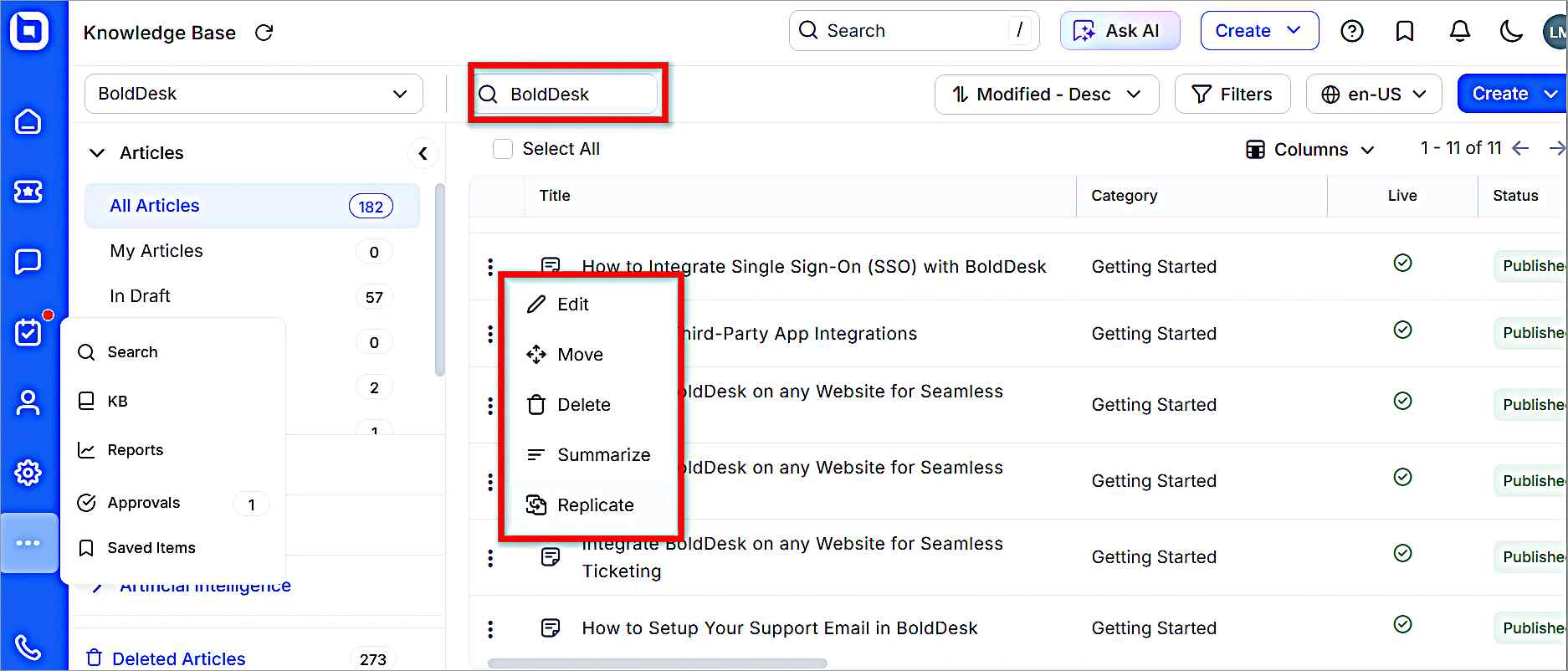Click live check mark of Third-Party Integrations row

click(x=1403, y=330)
